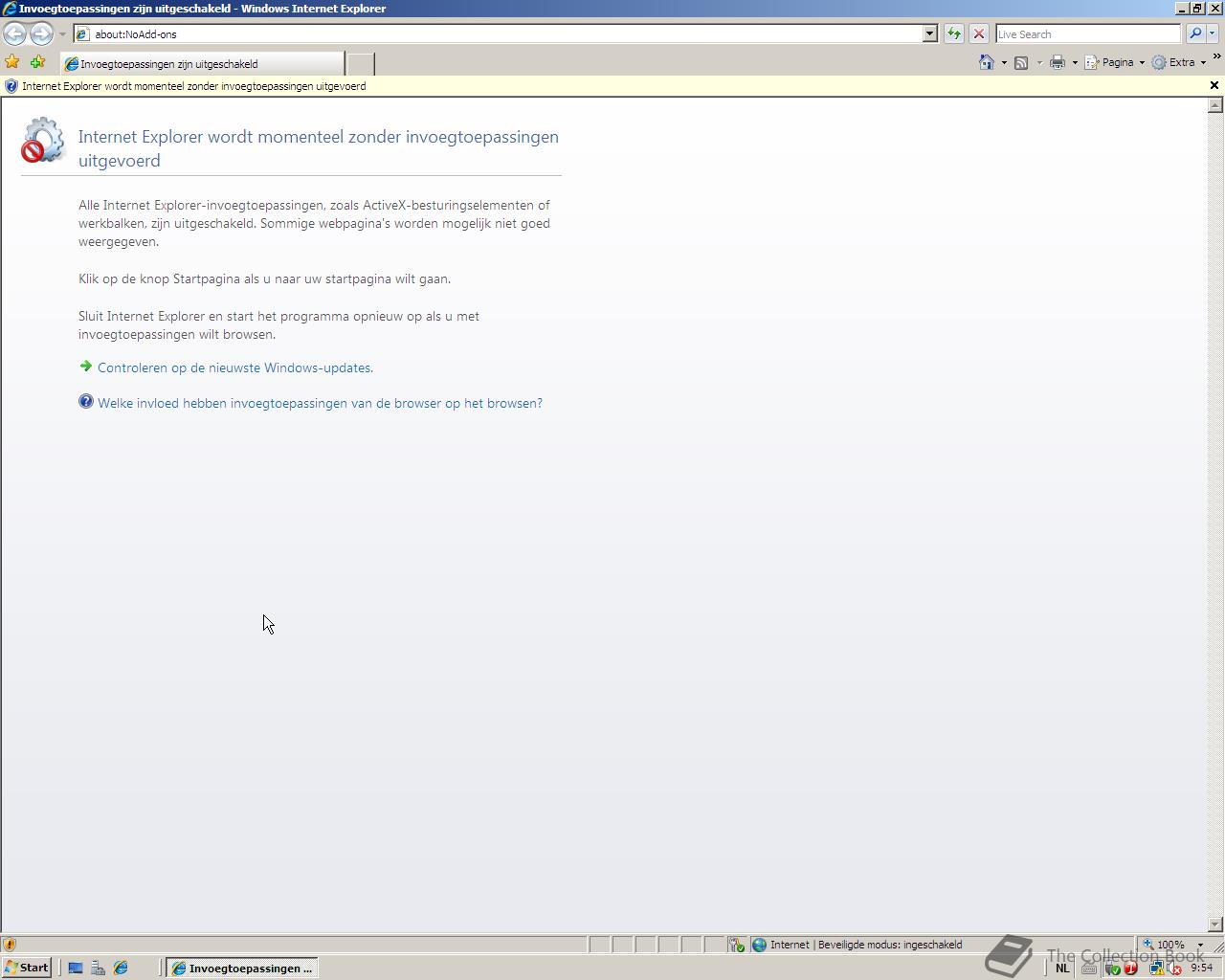The width and height of the screenshot is (1225, 980).
Task: Click Controleren op de nieuwste Windows-updates link
Action: tap(235, 367)
